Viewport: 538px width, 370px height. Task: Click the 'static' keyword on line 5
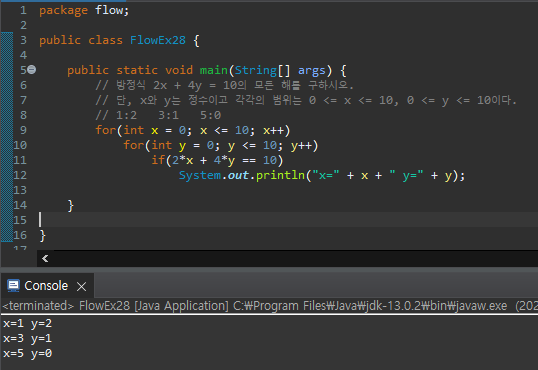[137, 70]
